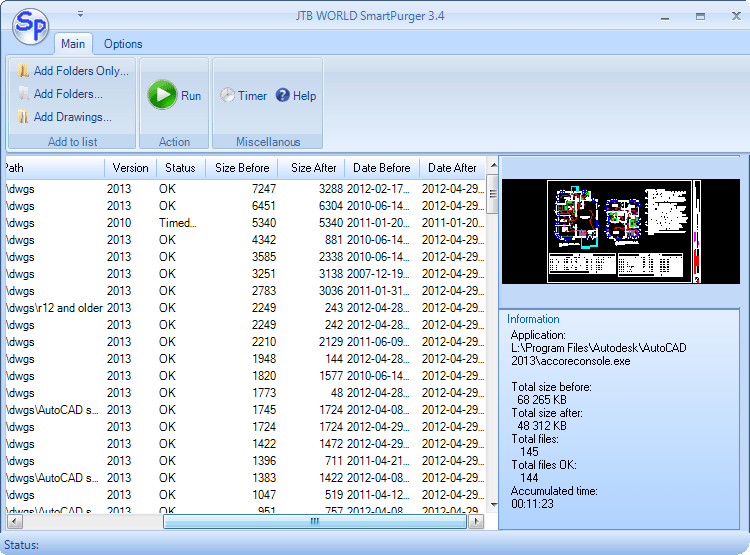Switch to the Options ribbon tab
Viewport: 750px width, 555px height.
(123, 44)
